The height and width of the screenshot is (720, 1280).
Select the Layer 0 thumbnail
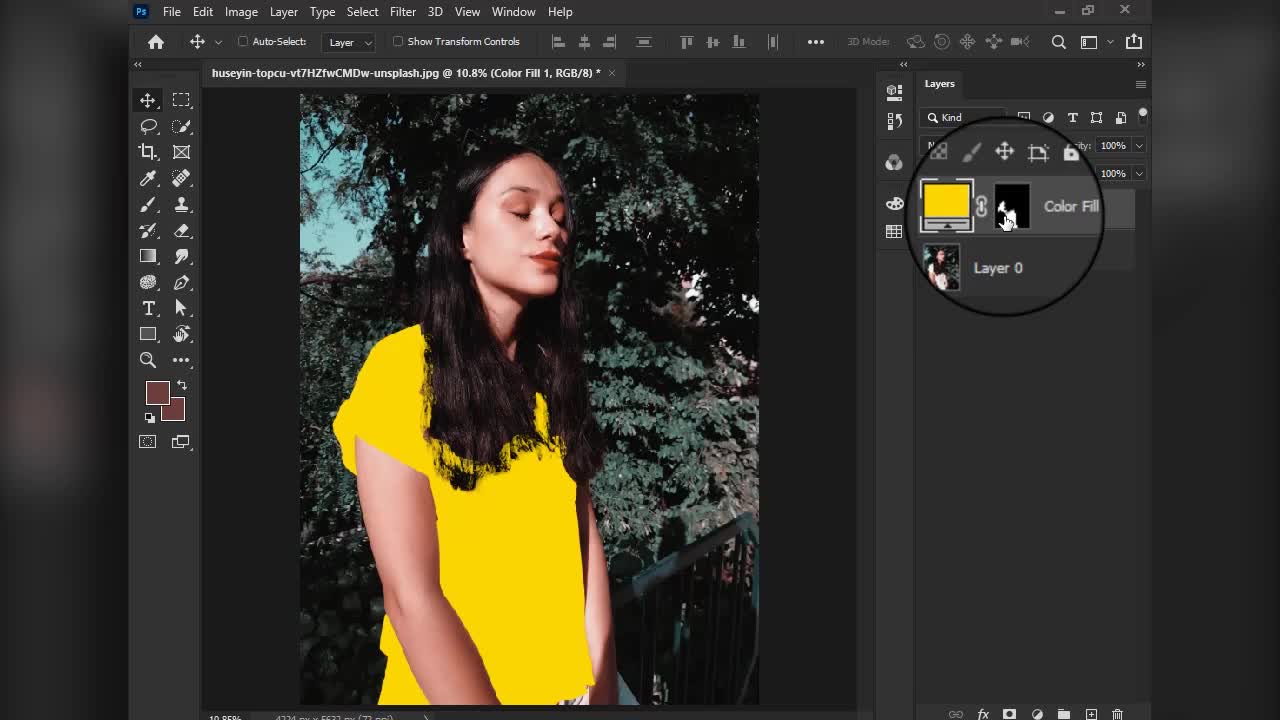click(x=942, y=268)
